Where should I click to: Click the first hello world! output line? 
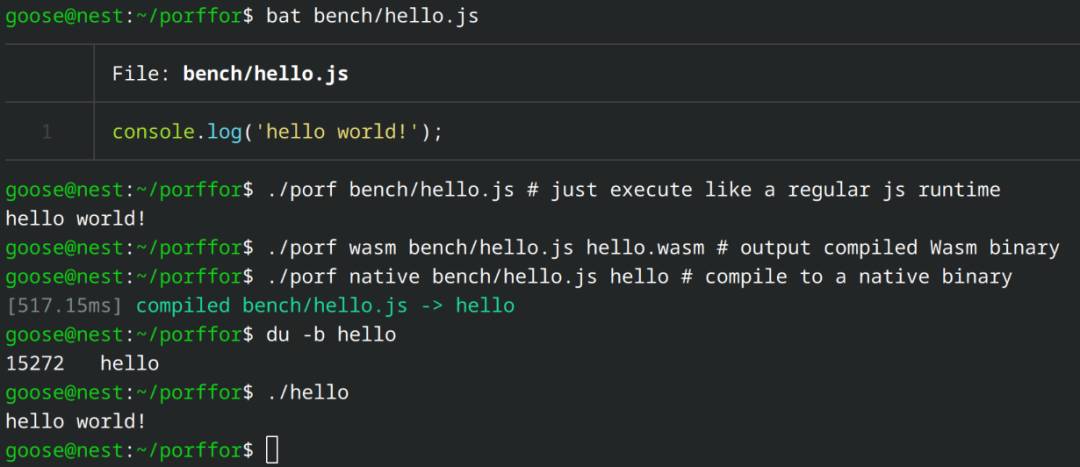point(76,219)
